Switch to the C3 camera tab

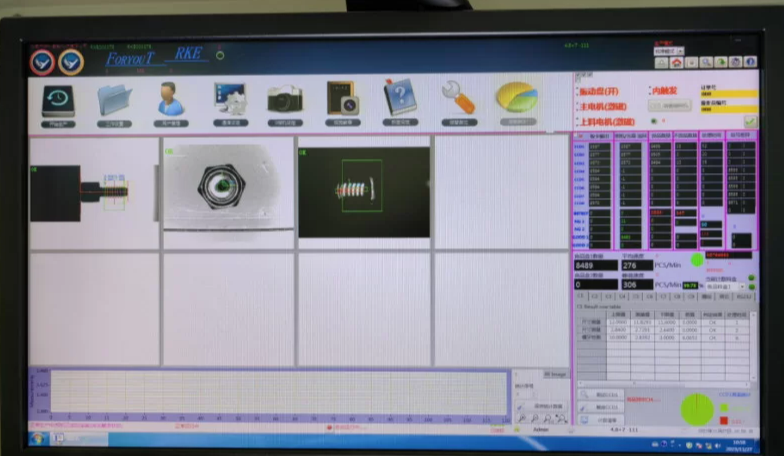[x=610, y=296]
